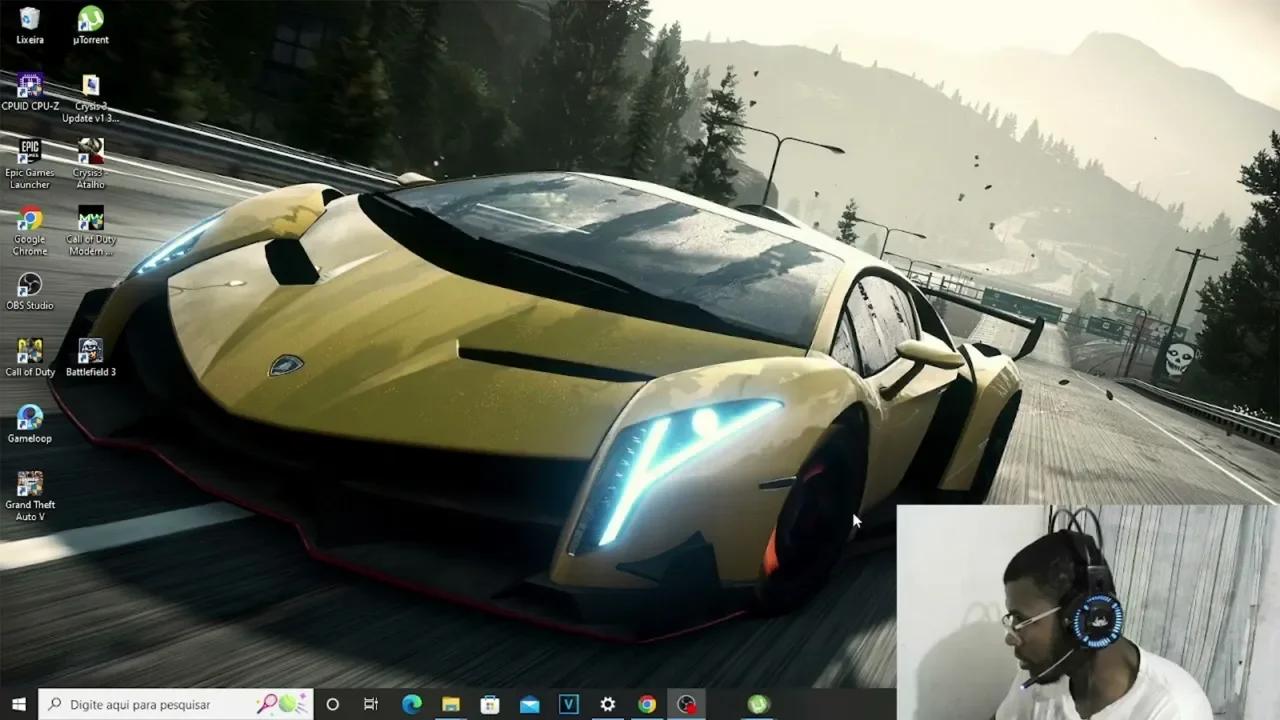
Task: Open Task View in the taskbar
Action: click(x=371, y=704)
